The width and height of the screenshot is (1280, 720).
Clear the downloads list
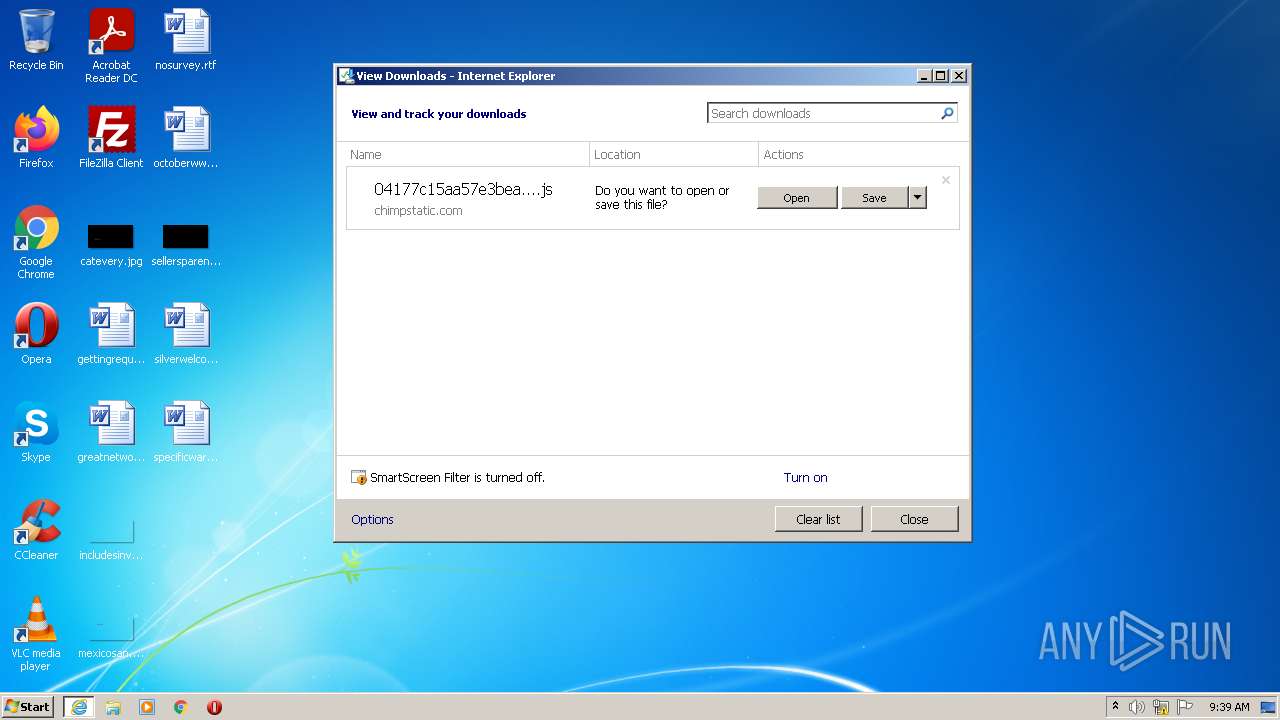tap(818, 519)
